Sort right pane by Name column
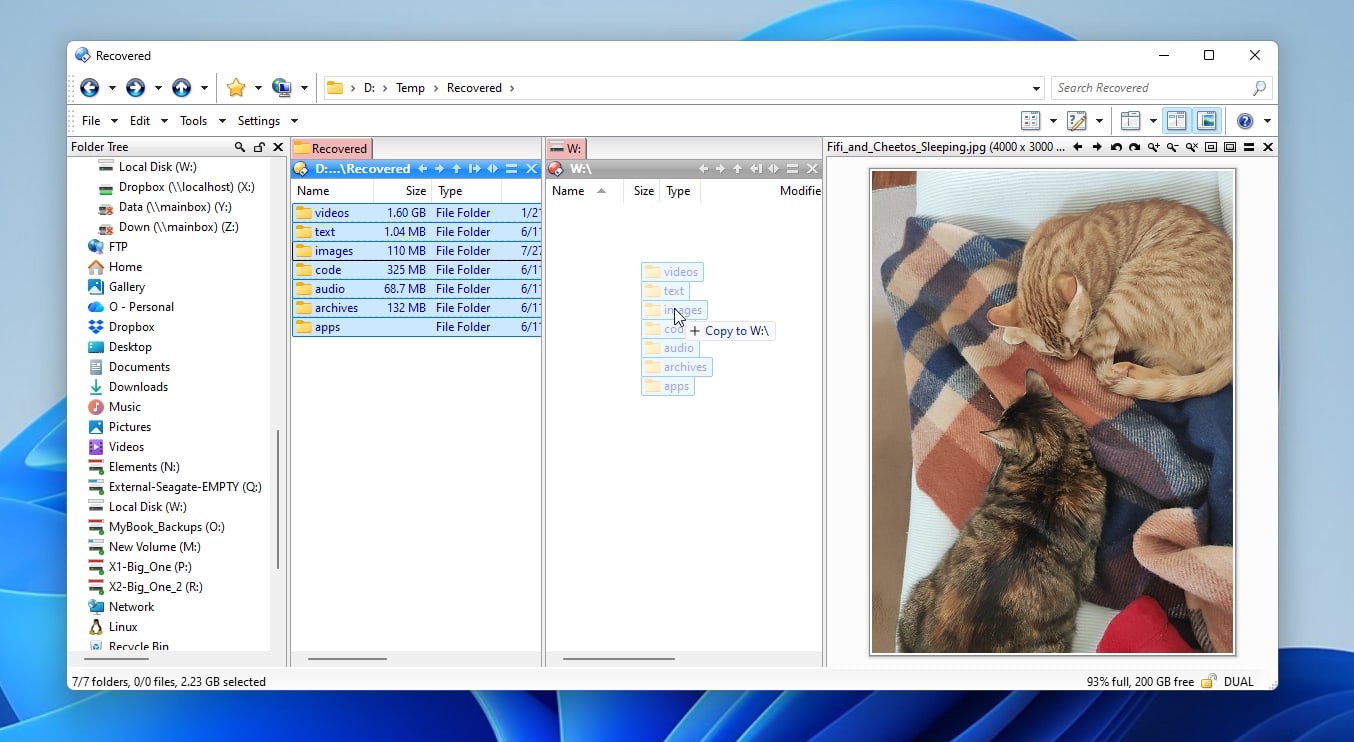This screenshot has height=742, width=1354. (586, 191)
